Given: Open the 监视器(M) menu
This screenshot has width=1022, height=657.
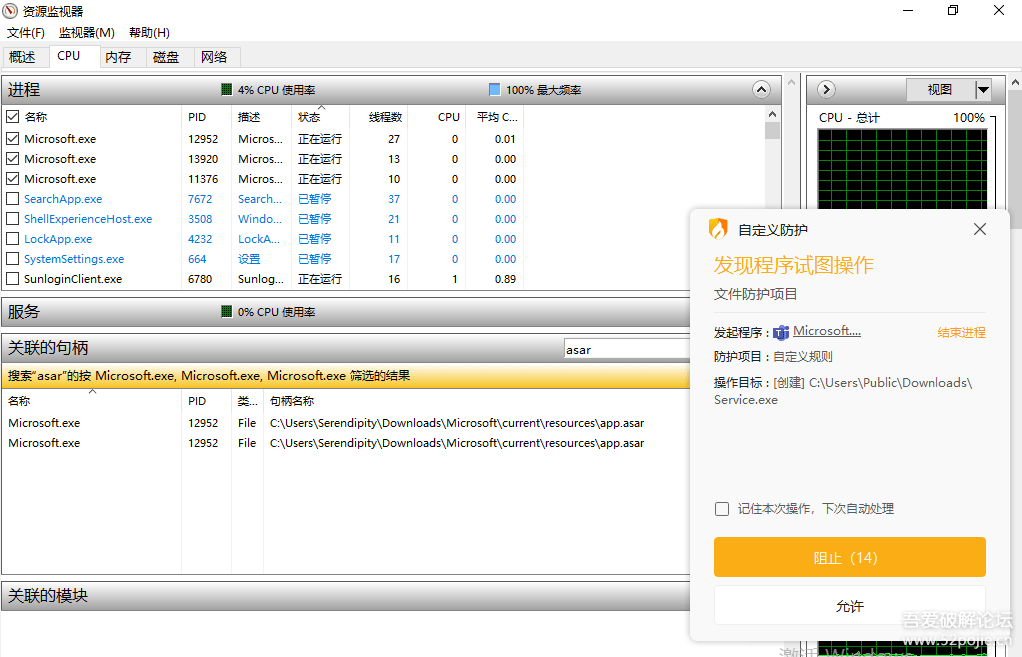Looking at the screenshot, I should 87,33.
